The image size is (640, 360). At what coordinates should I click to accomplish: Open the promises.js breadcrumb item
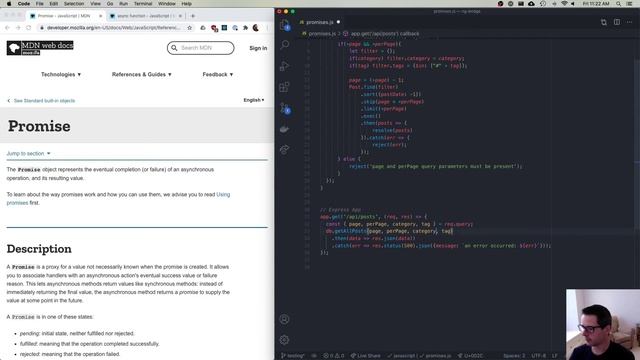(318, 33)
